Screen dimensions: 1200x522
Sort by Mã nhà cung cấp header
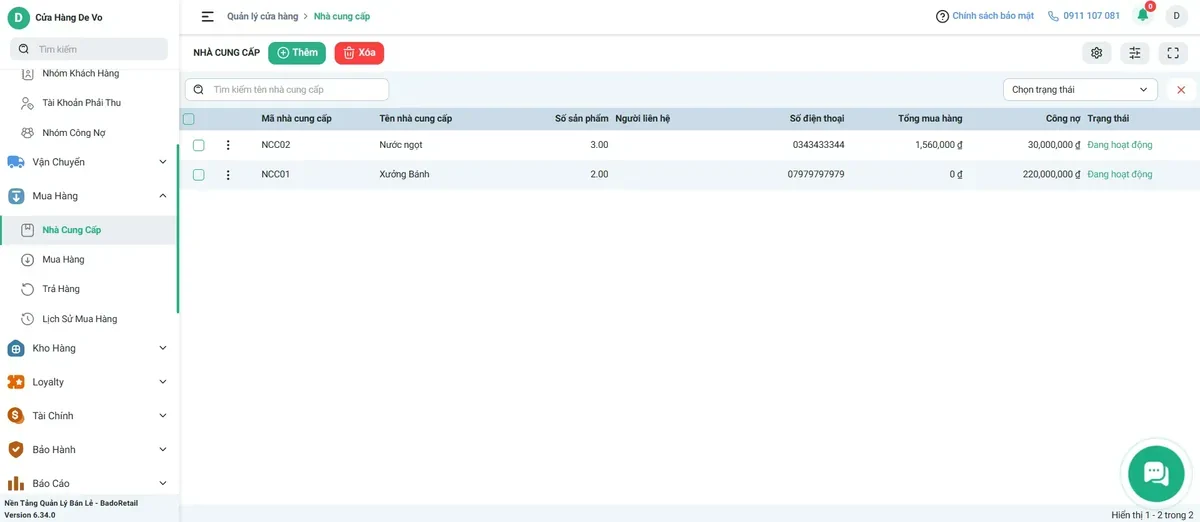(297, 119)
